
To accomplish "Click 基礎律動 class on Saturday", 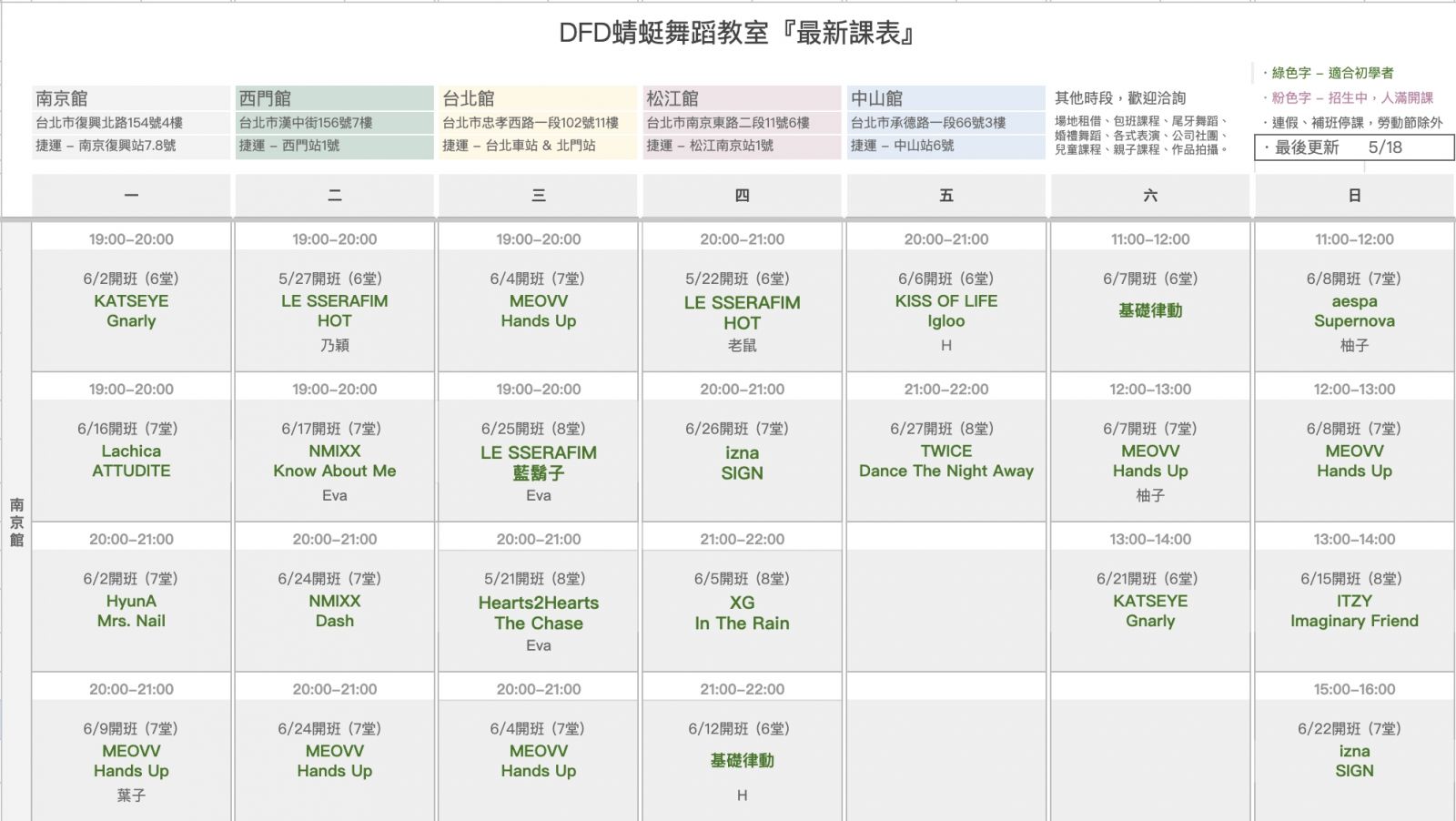I will click(x=1150, y=310).
